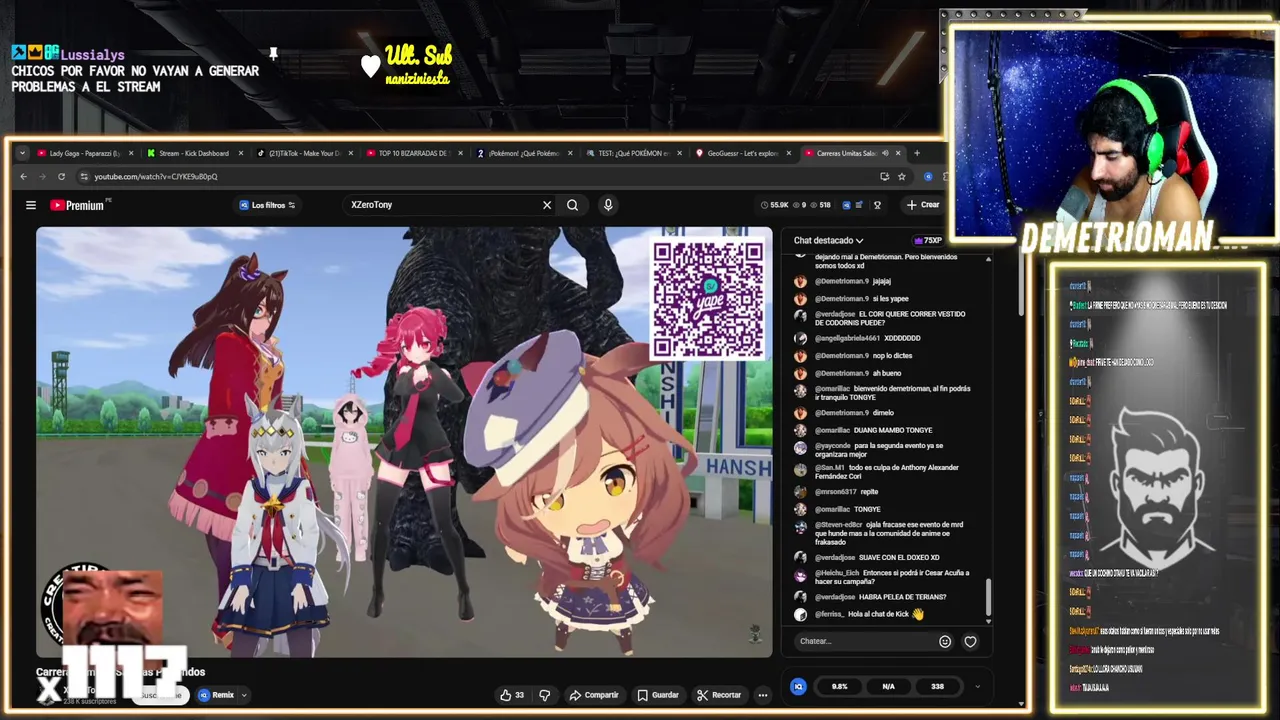Expand the stats bar chevron

(977, 686)
